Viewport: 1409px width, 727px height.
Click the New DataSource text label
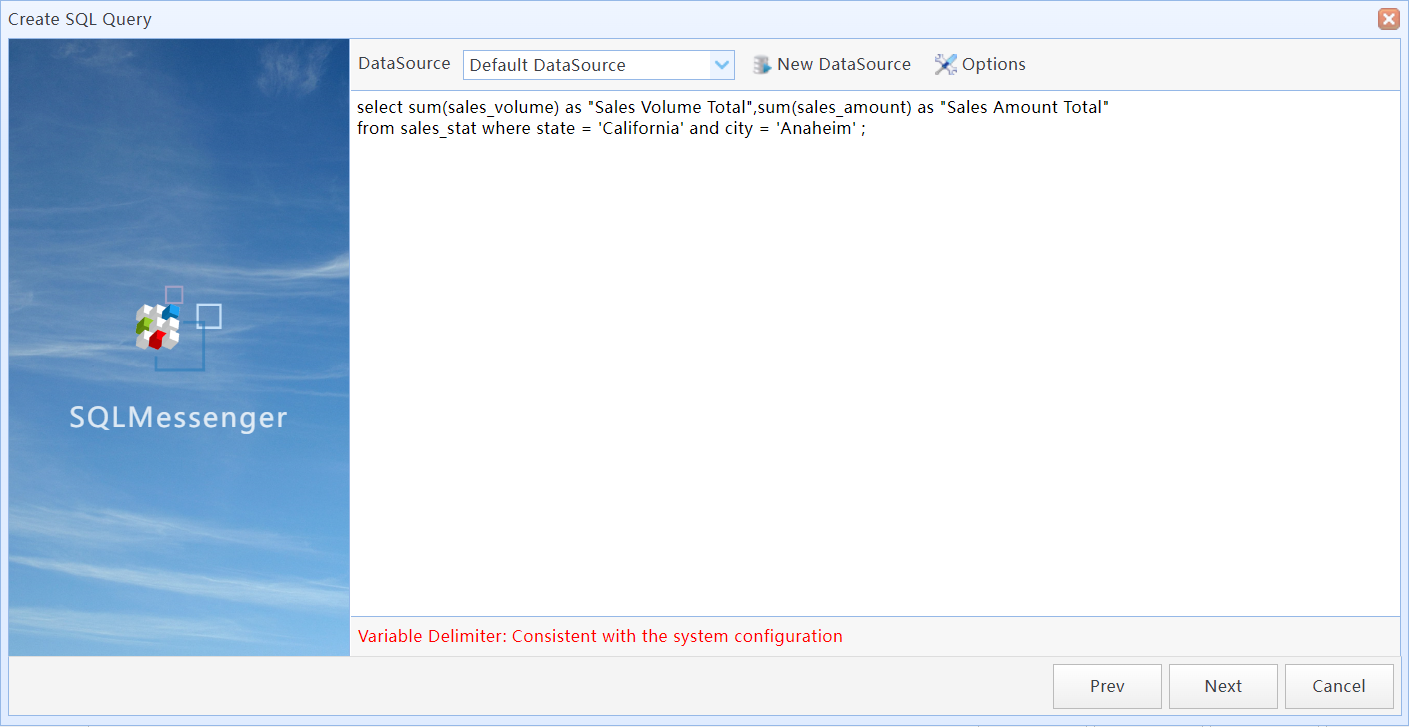843,64
